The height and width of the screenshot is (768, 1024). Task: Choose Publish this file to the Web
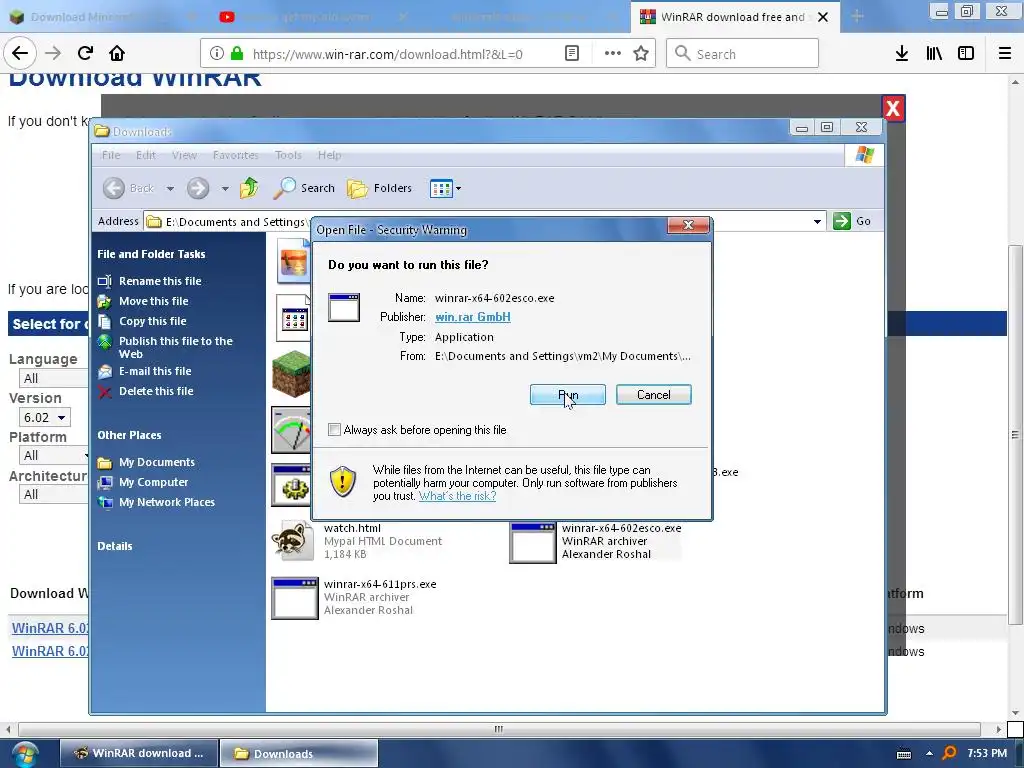coord(175,347)
